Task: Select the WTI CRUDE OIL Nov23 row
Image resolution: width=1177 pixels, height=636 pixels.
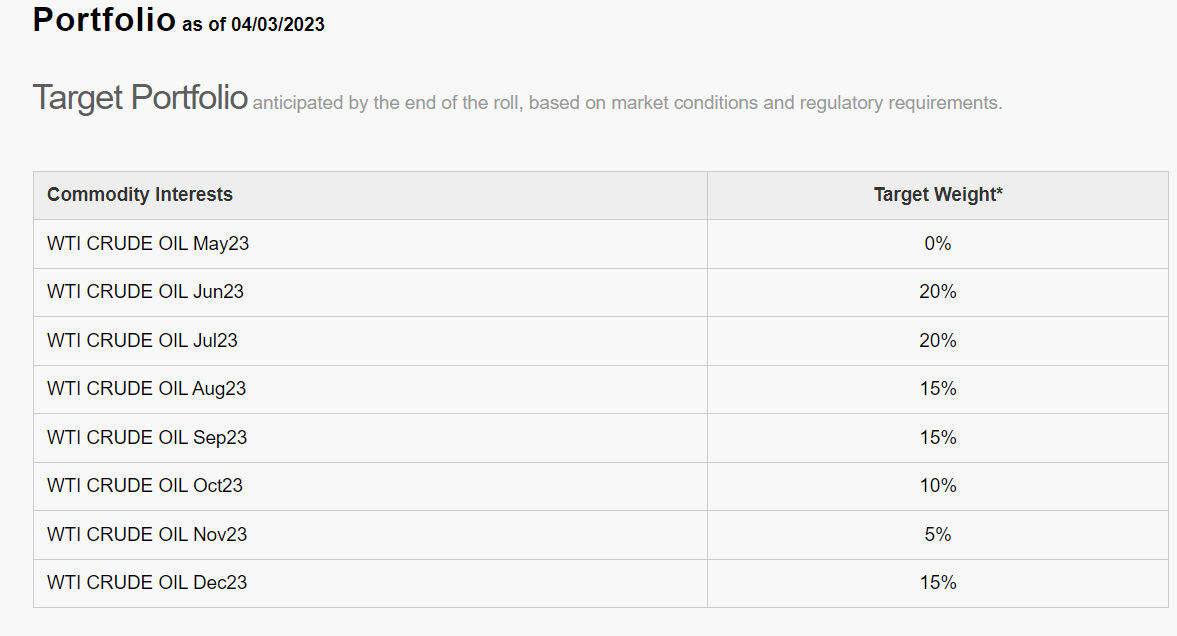Action: 146,535
